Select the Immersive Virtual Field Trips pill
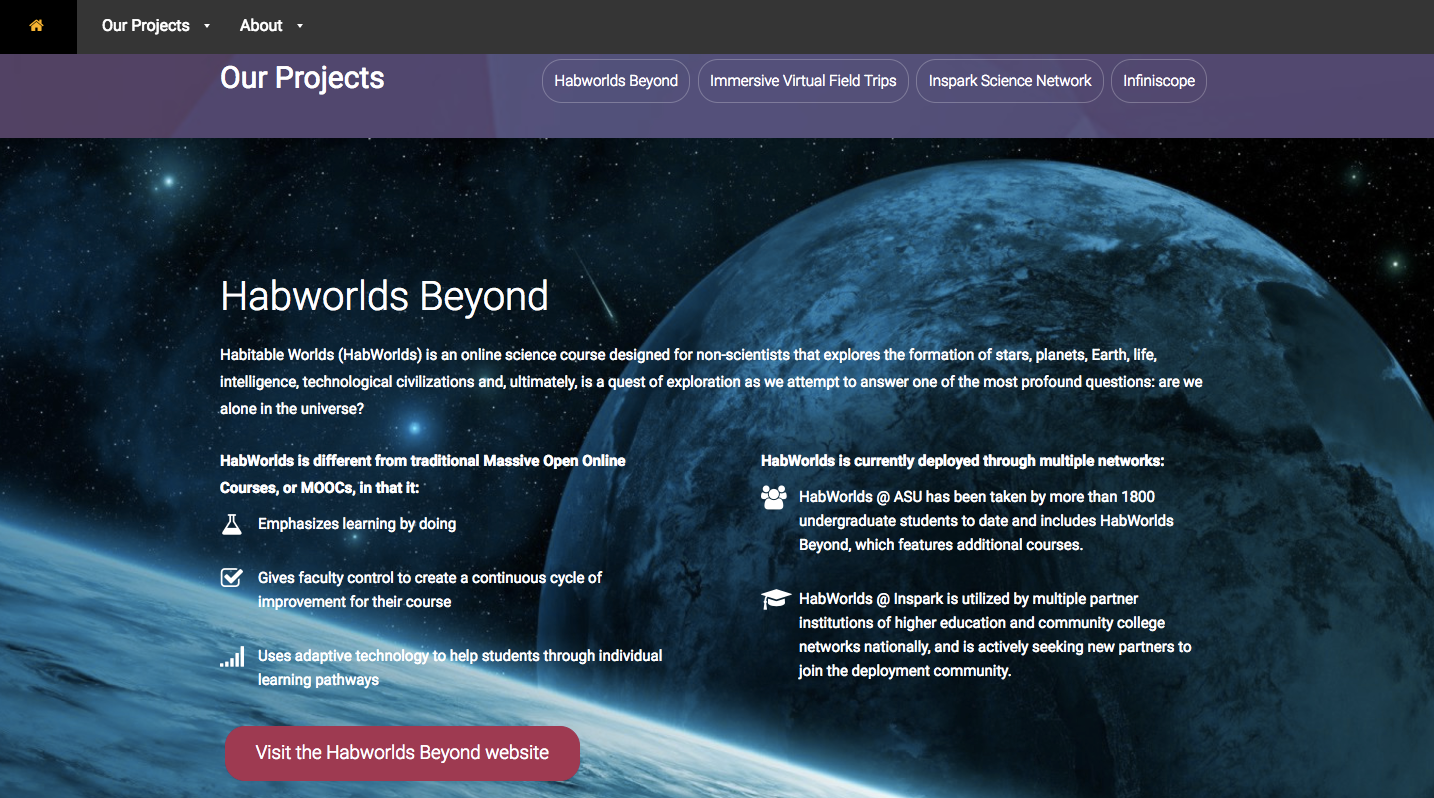This screenshot has height=798, width=1434. point(803,81)
